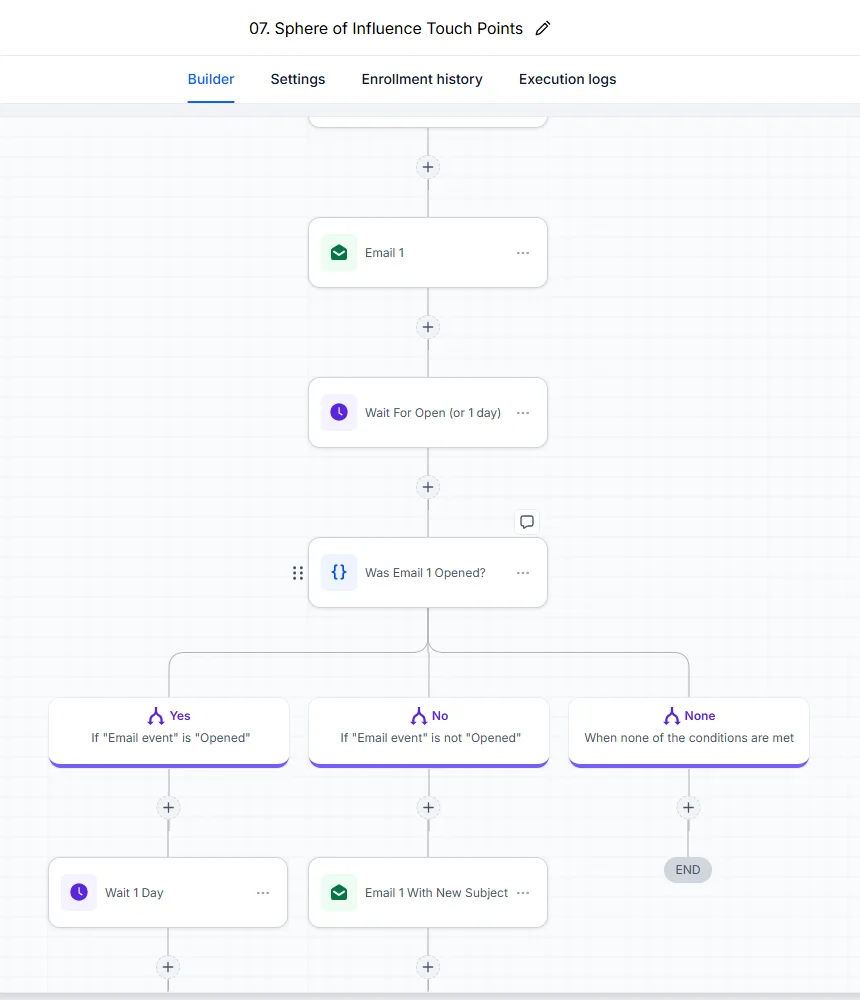Select the No branch card
860x1000 pixels.
tap(429, 732)
